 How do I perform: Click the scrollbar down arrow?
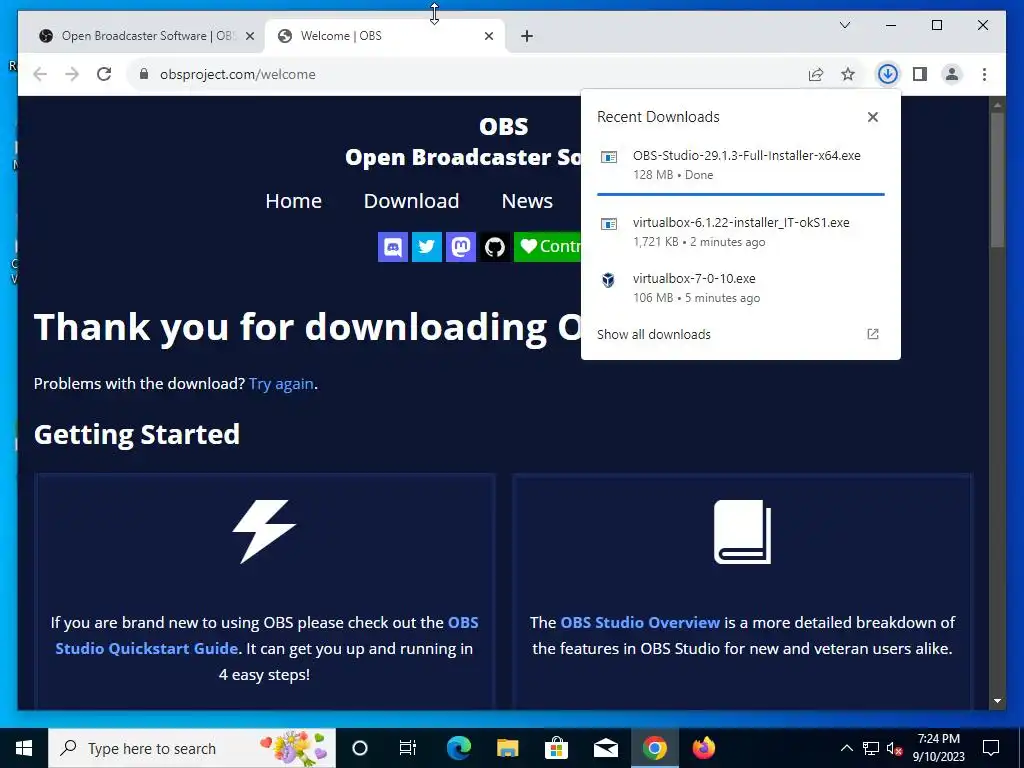pos(997,701)
